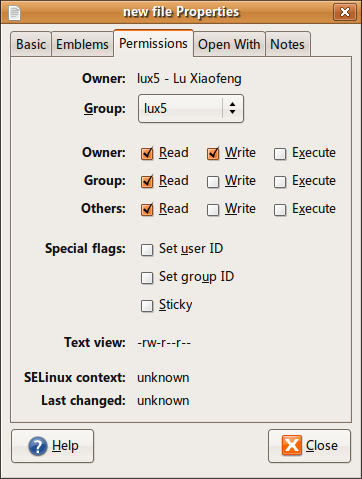Enable the Others Execute permission

[280, 210]
